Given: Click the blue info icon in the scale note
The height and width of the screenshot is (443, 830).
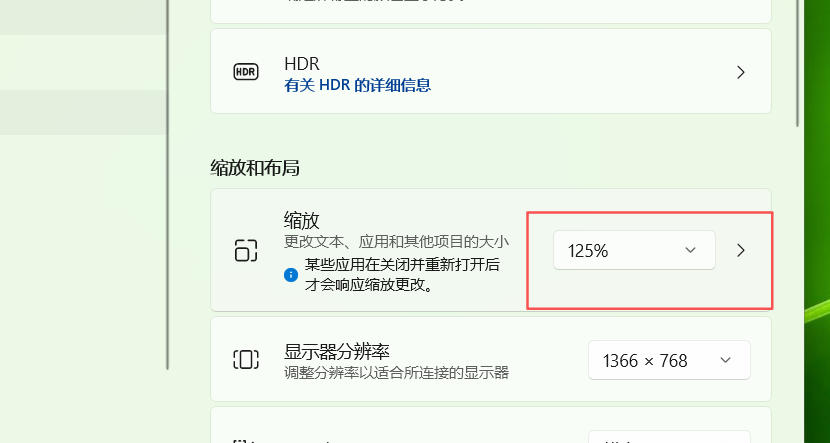Looking at the screenshot, I should pos(291,274).
